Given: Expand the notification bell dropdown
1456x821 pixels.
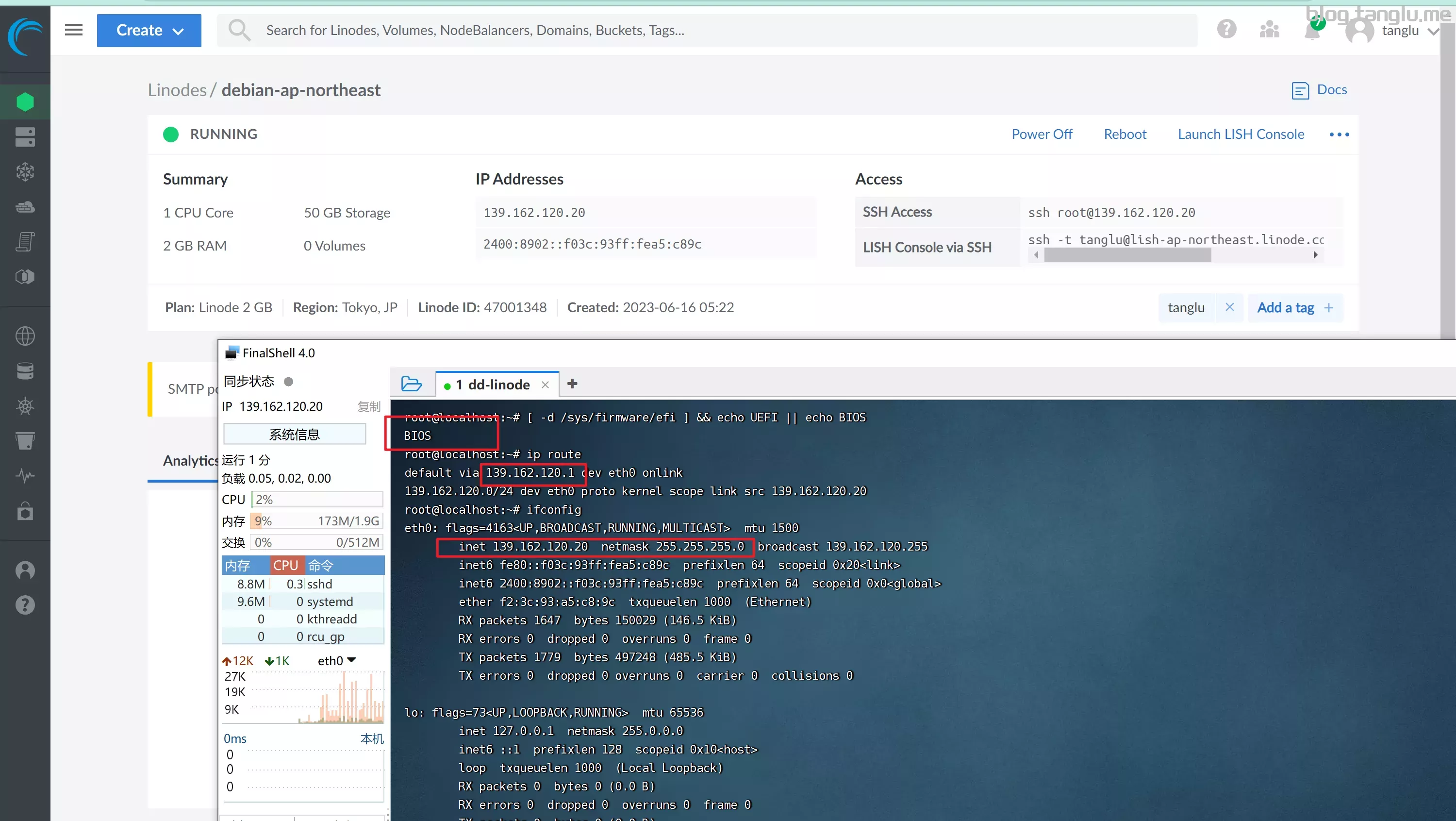Looking at the screenshot, I should pyautogui.click(x=1313, y=30).
